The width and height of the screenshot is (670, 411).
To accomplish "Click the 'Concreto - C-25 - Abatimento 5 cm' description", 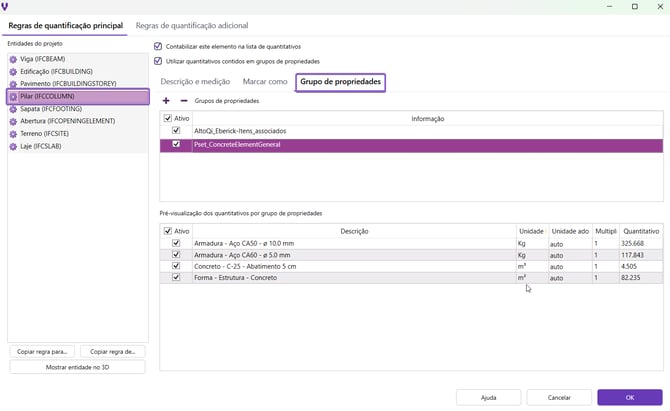I will click(245, 266).
